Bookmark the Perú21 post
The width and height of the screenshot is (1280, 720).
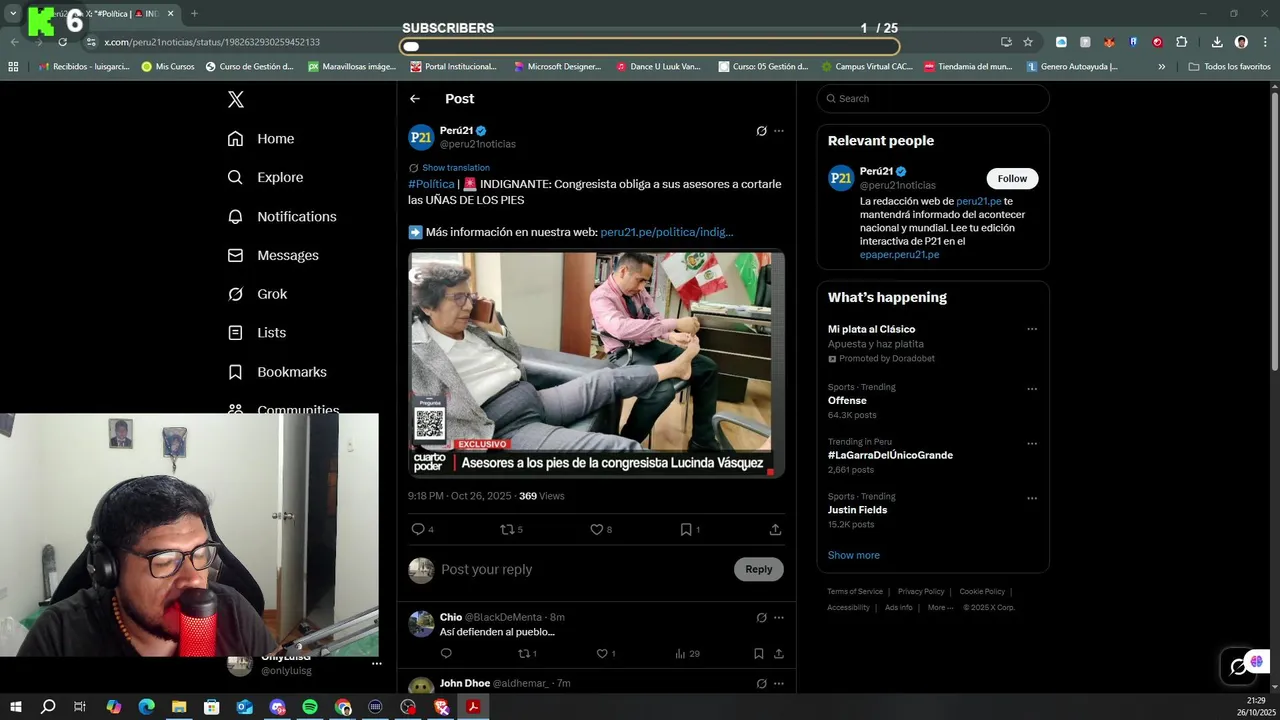686,529
